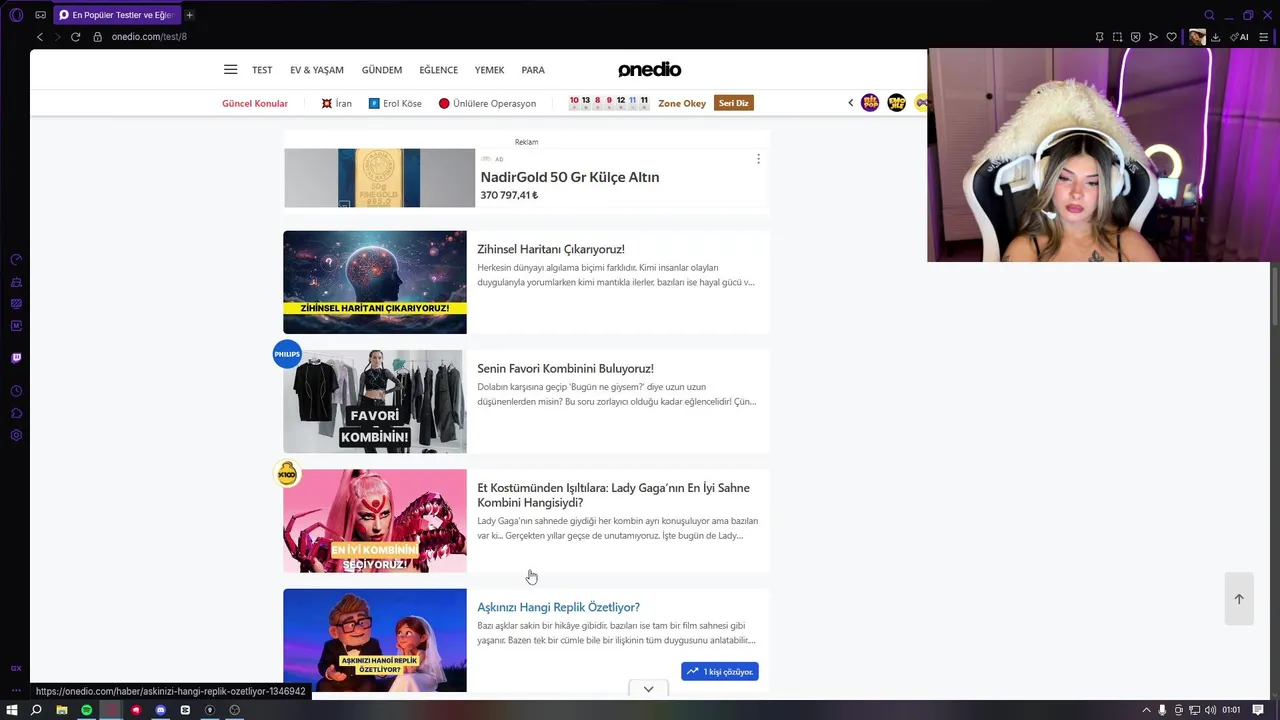Open the Biz Pop game icon
1280x720 pixels.
coord(870,103)
